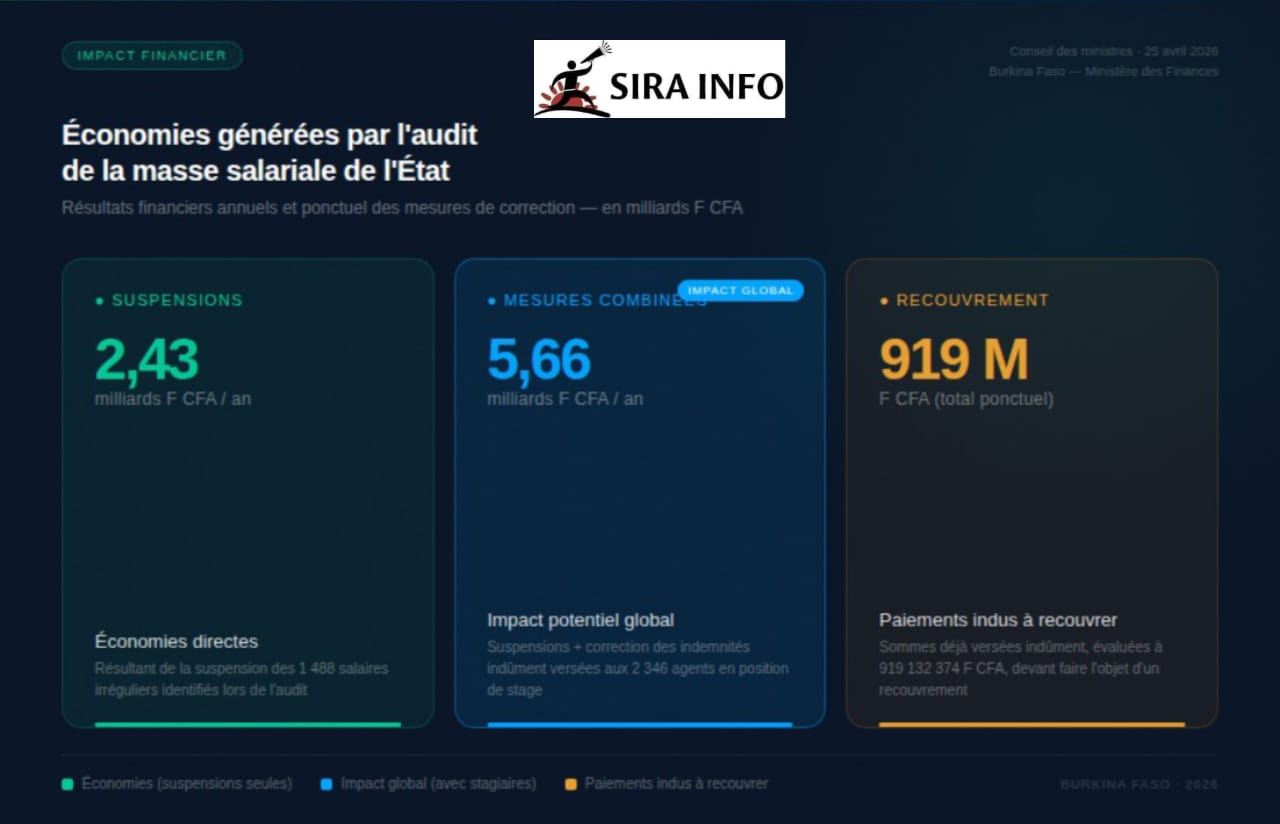Click the orange dot beside RECOUVREMENT
The width and height of the screenshot is (1280, 824).
click(x=884, y=301)
